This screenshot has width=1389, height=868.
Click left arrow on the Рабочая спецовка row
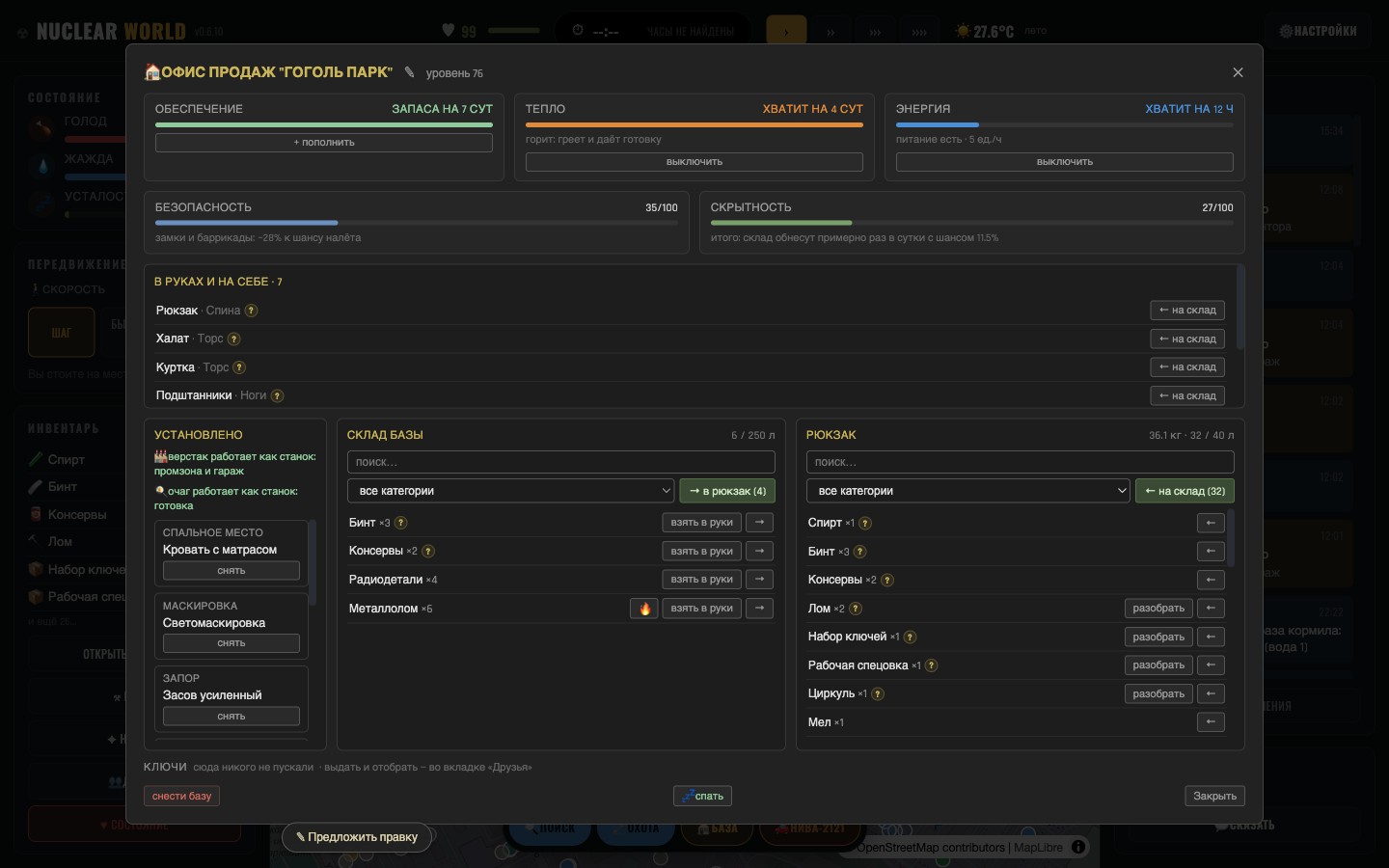(x=1211, y=665)
